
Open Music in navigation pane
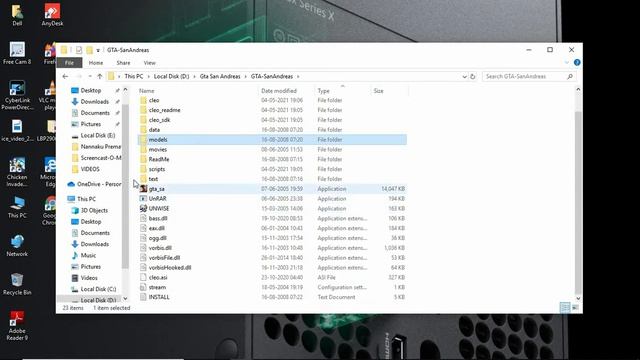[88, 255]
